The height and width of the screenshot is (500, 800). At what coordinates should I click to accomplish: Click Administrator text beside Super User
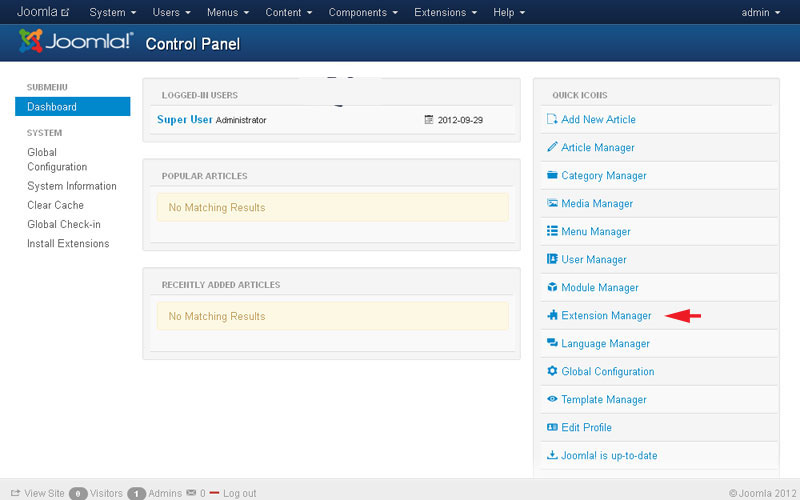pyautogui.click(x=241, y=120)
